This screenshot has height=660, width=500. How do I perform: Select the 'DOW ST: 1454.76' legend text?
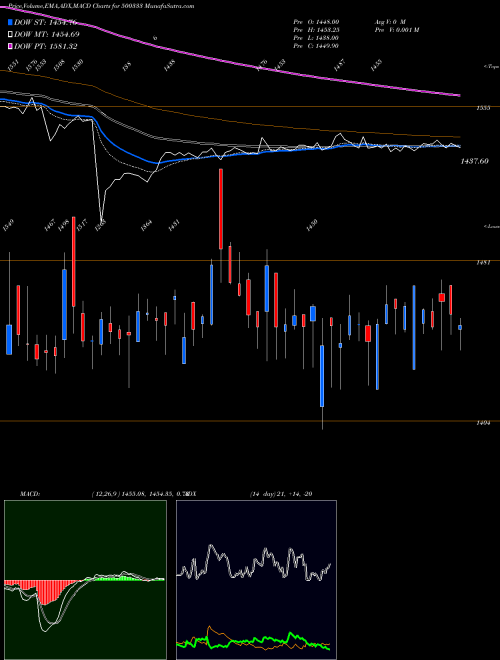tap(45, 23)
